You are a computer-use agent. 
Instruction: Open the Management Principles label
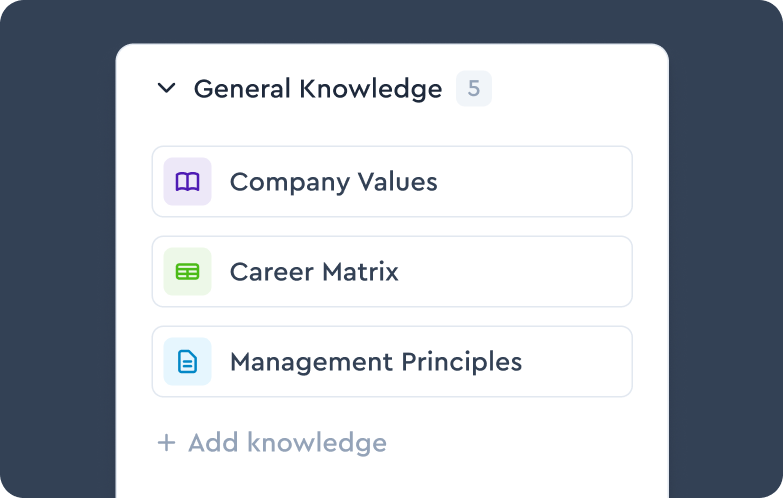(x=376, y=362)
